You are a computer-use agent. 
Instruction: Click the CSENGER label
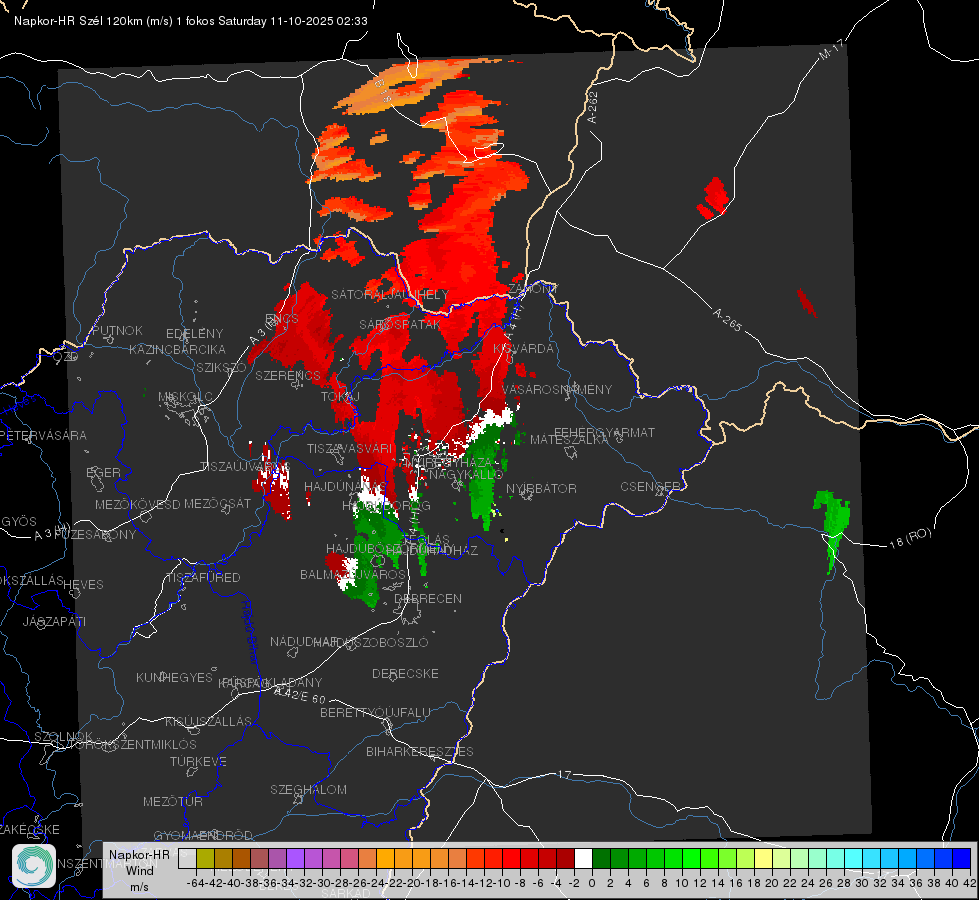650,487
